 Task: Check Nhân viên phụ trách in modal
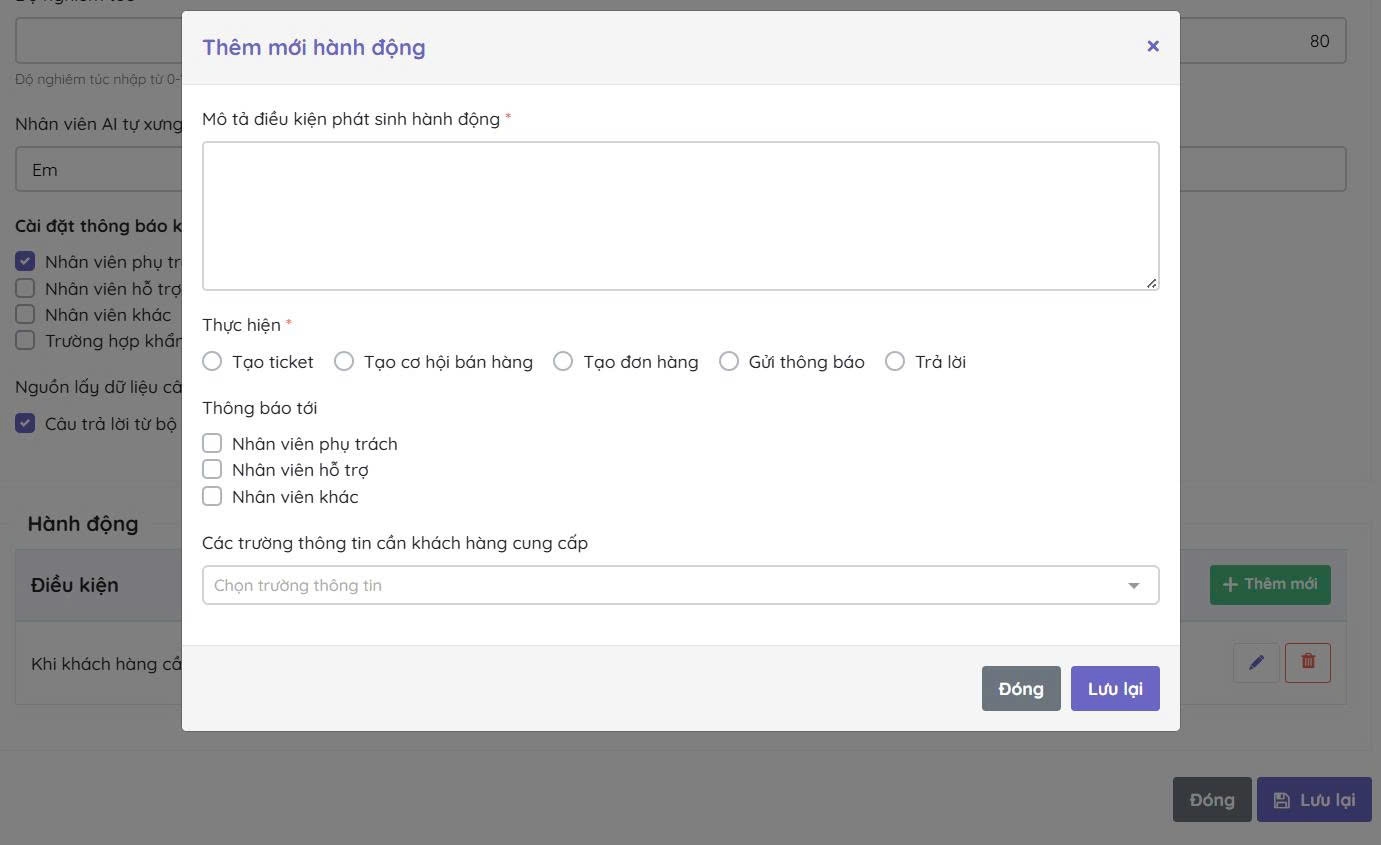coord(212,443)
